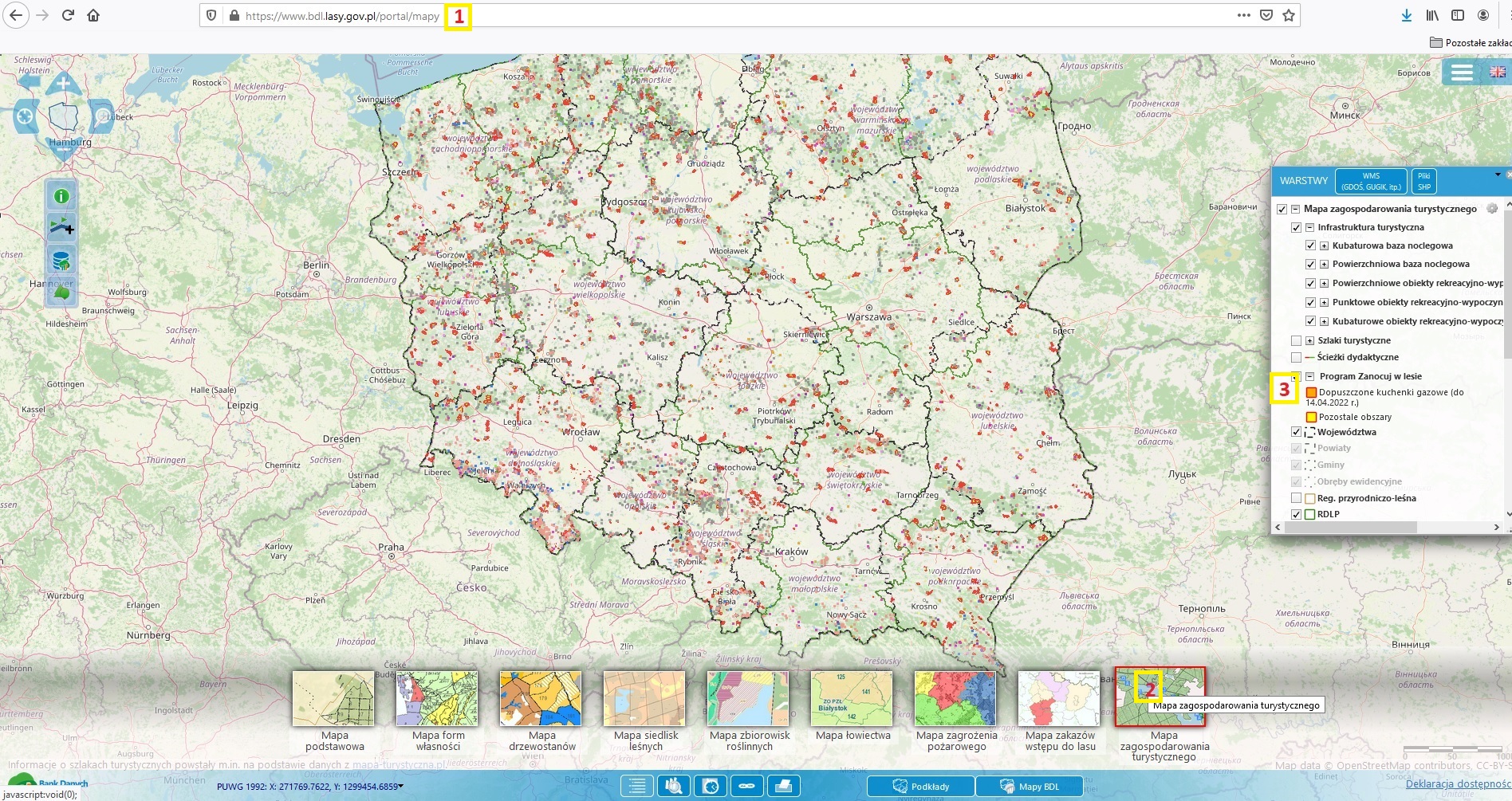Select the Mapa drzewostanów thumbnail

click(x=541, y=698)
